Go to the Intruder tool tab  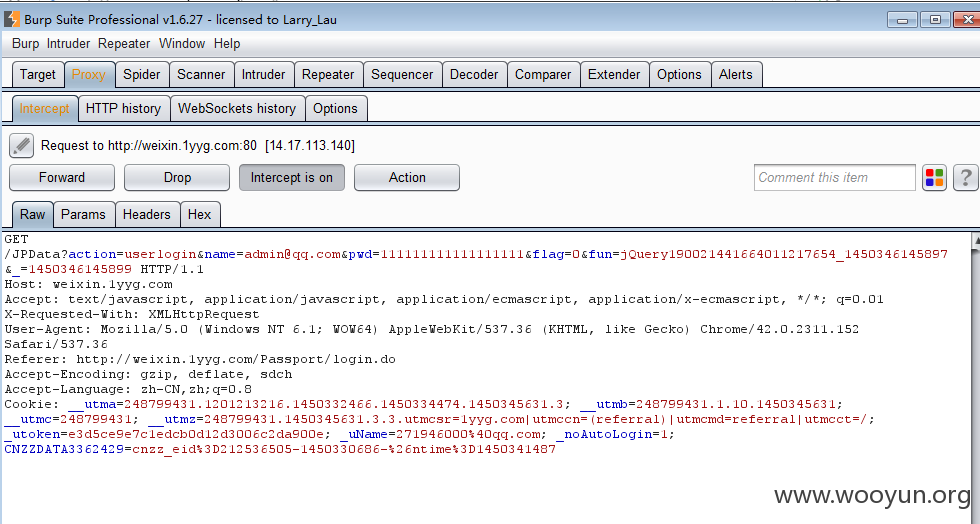click(x=264, y=74)
